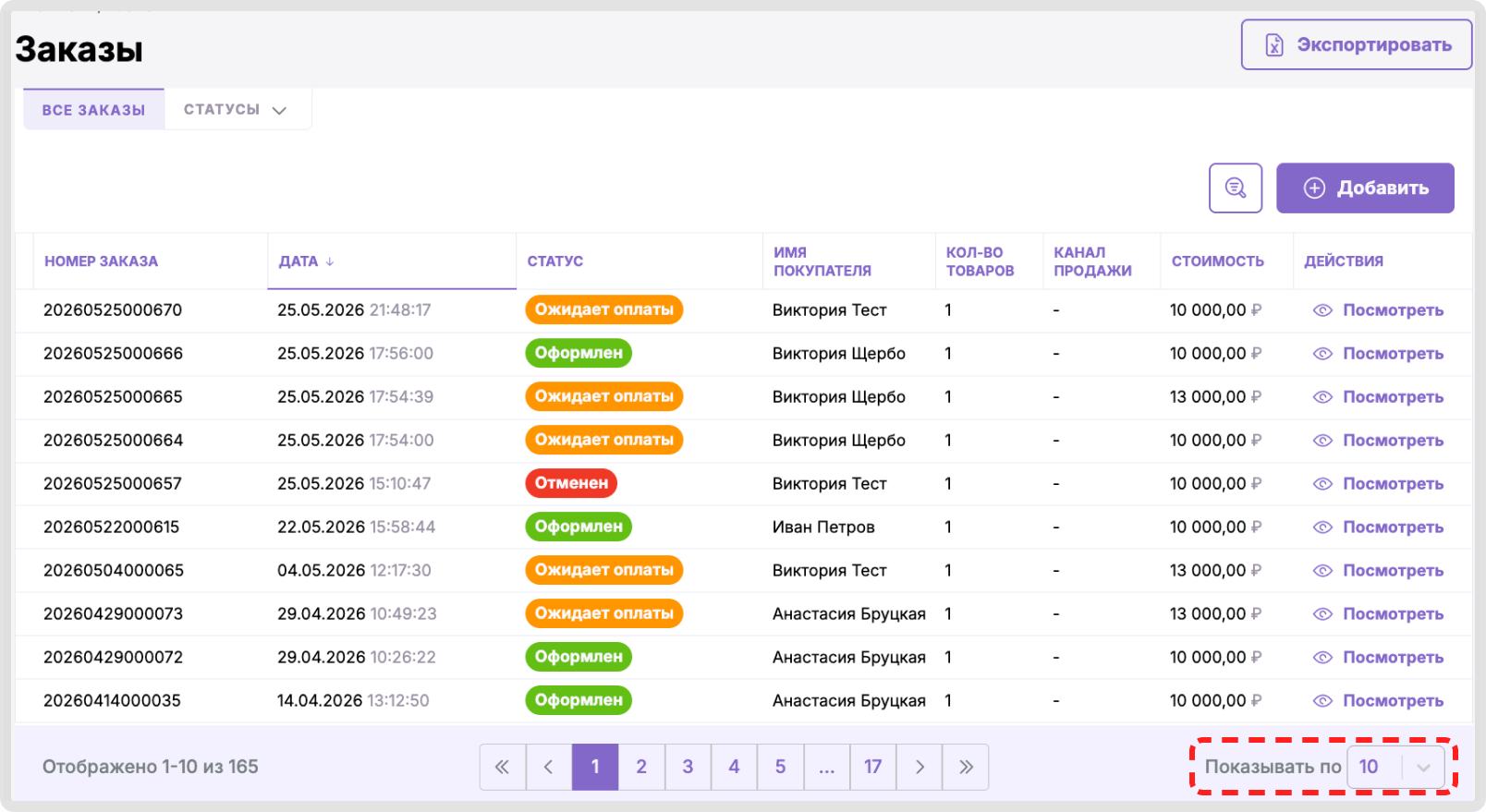The image size is (1486, 812).
Task: Click date 04.05.2026 12:17:30
Action: click(354, 571)
